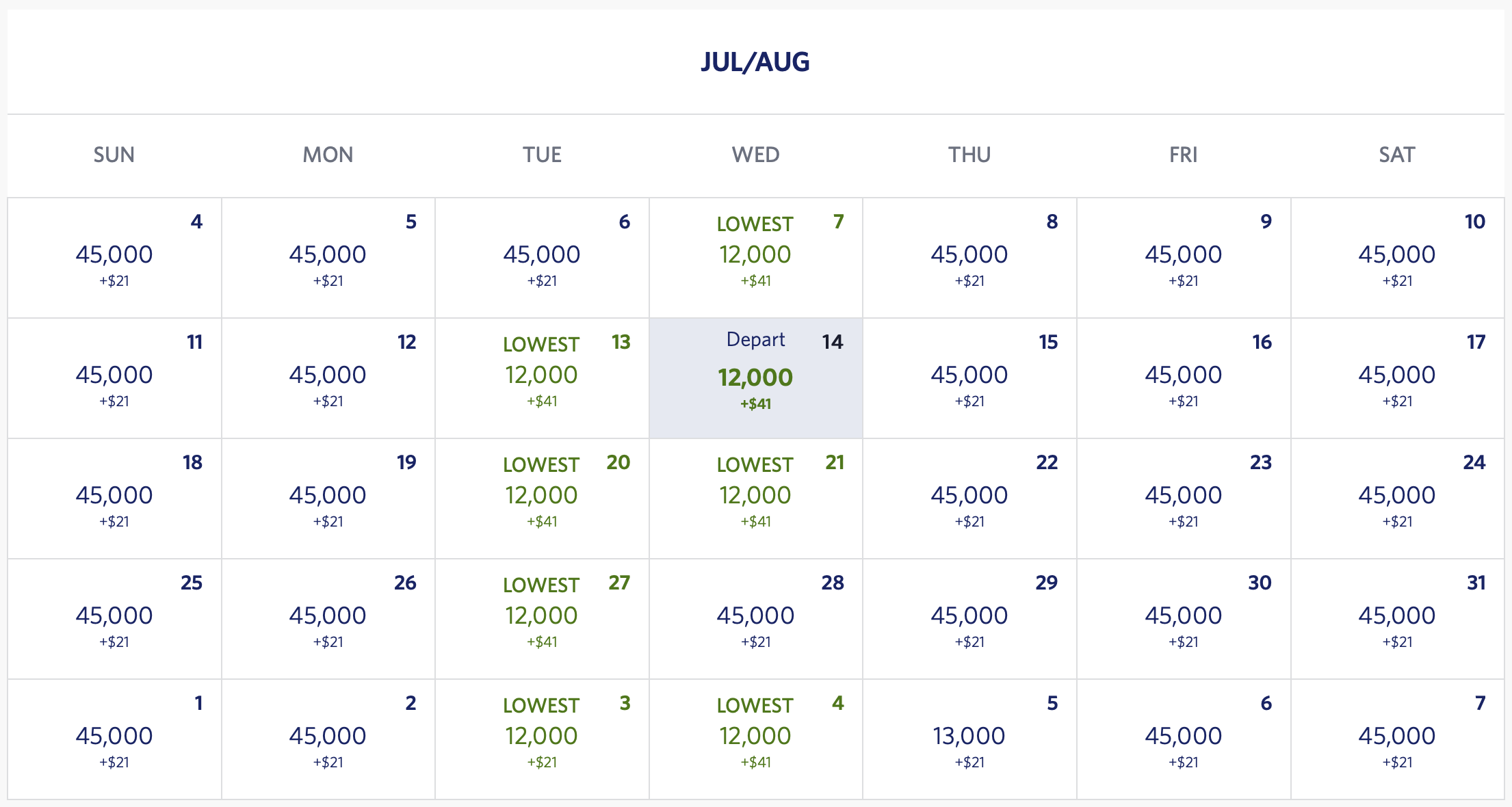Click the WED column header
This screenshot has height=807, width=1512.
pos(755,155)
